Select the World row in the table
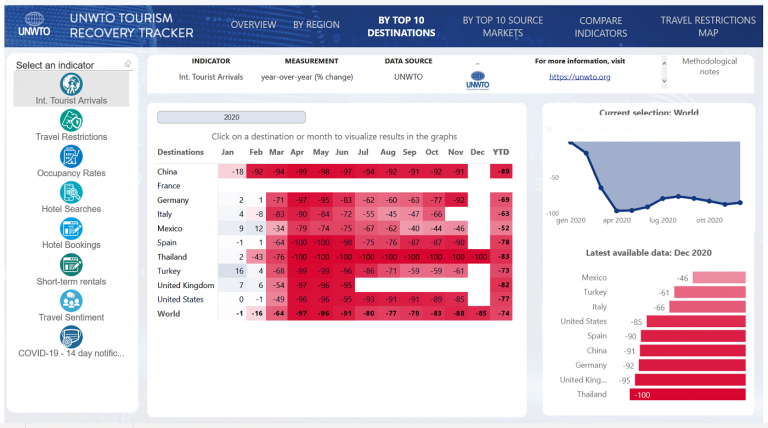Image resolution: width=768 pixels, height=428 pixels. tap(168, 313)
